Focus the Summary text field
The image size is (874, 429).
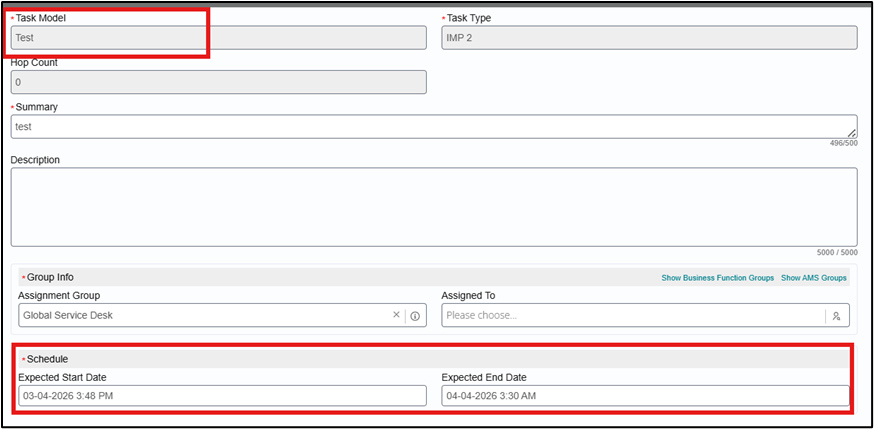[x=434, y=126]
